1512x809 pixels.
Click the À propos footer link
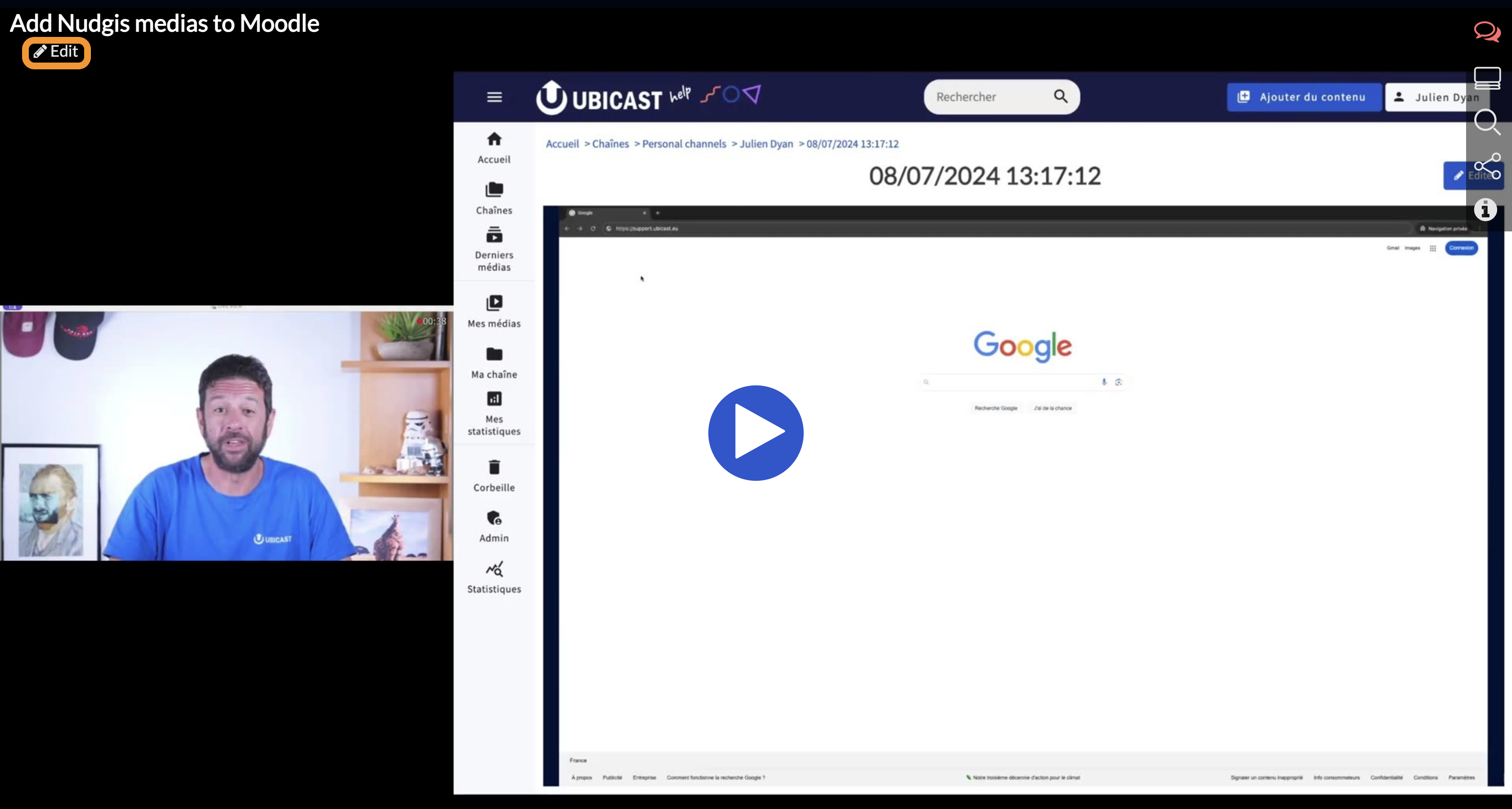(x=581, y=777)
